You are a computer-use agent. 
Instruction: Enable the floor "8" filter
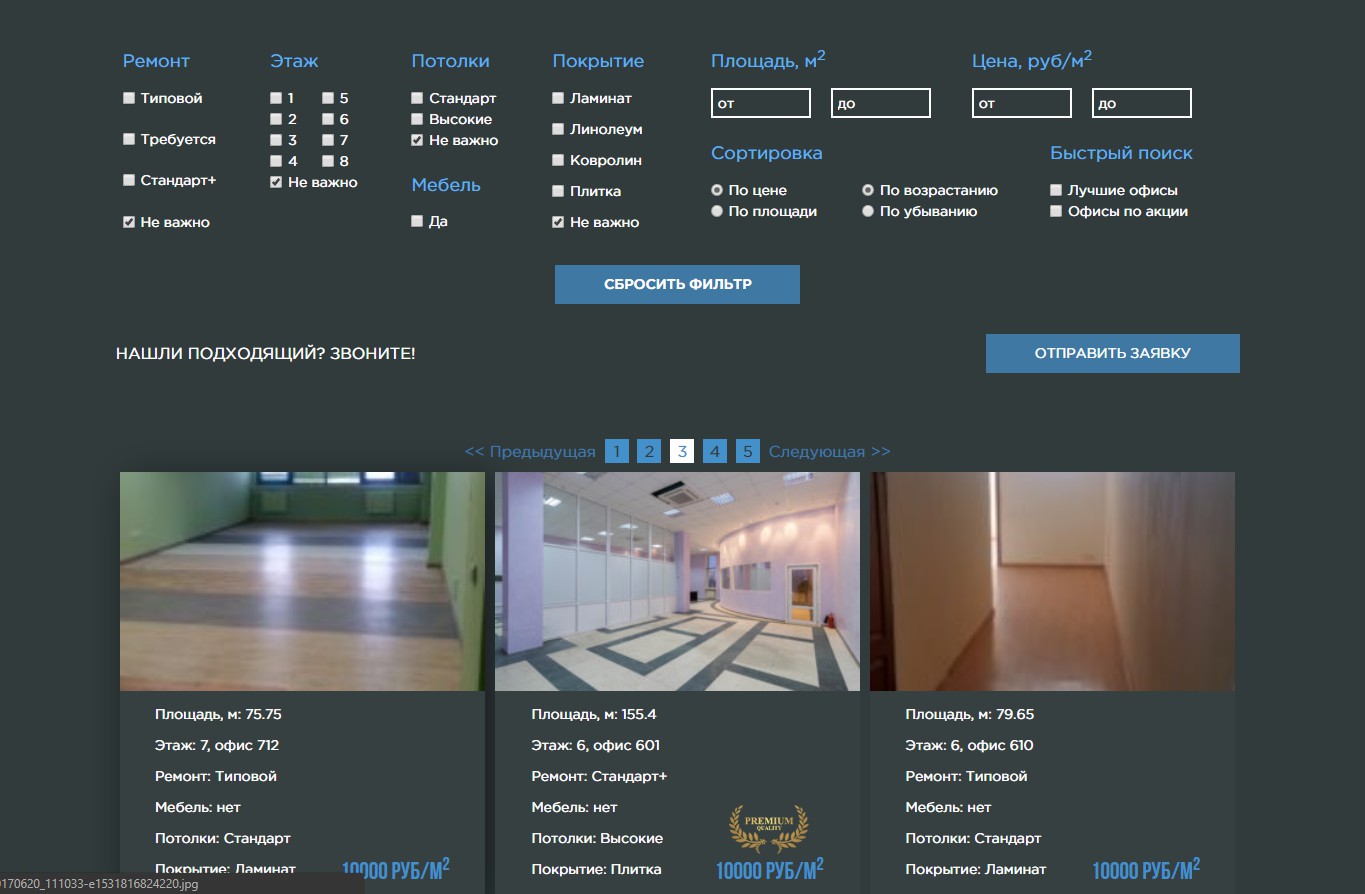point(328,161)
